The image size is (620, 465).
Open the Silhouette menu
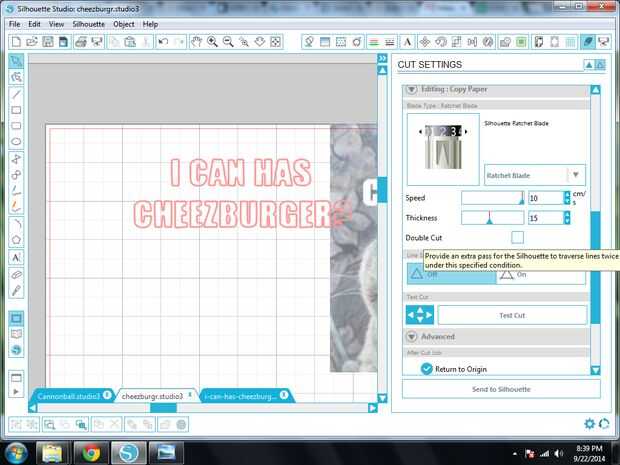point(89,24)
